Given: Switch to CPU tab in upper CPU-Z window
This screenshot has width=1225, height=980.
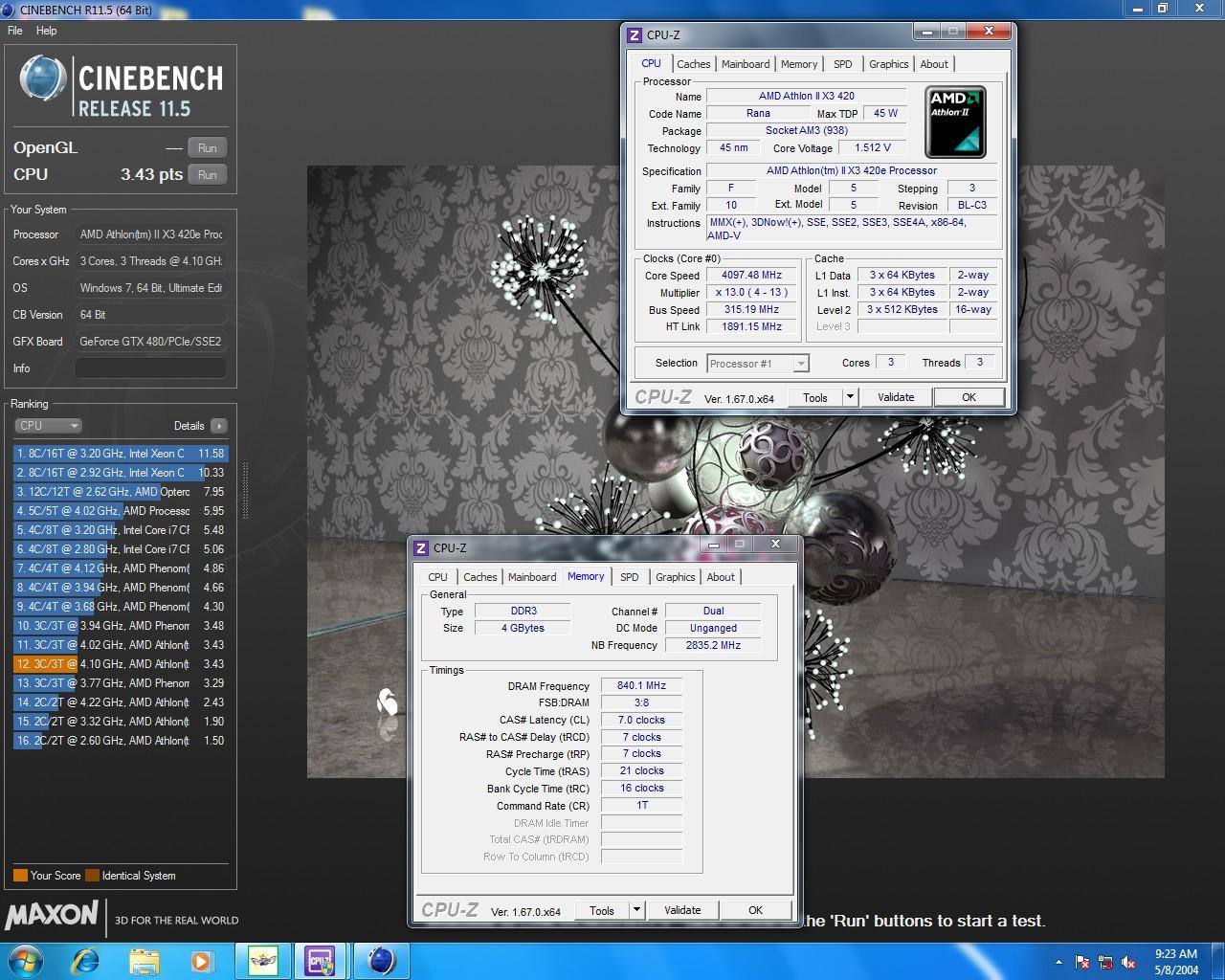Looking at the screenshot, I should (x=651, y=63).
